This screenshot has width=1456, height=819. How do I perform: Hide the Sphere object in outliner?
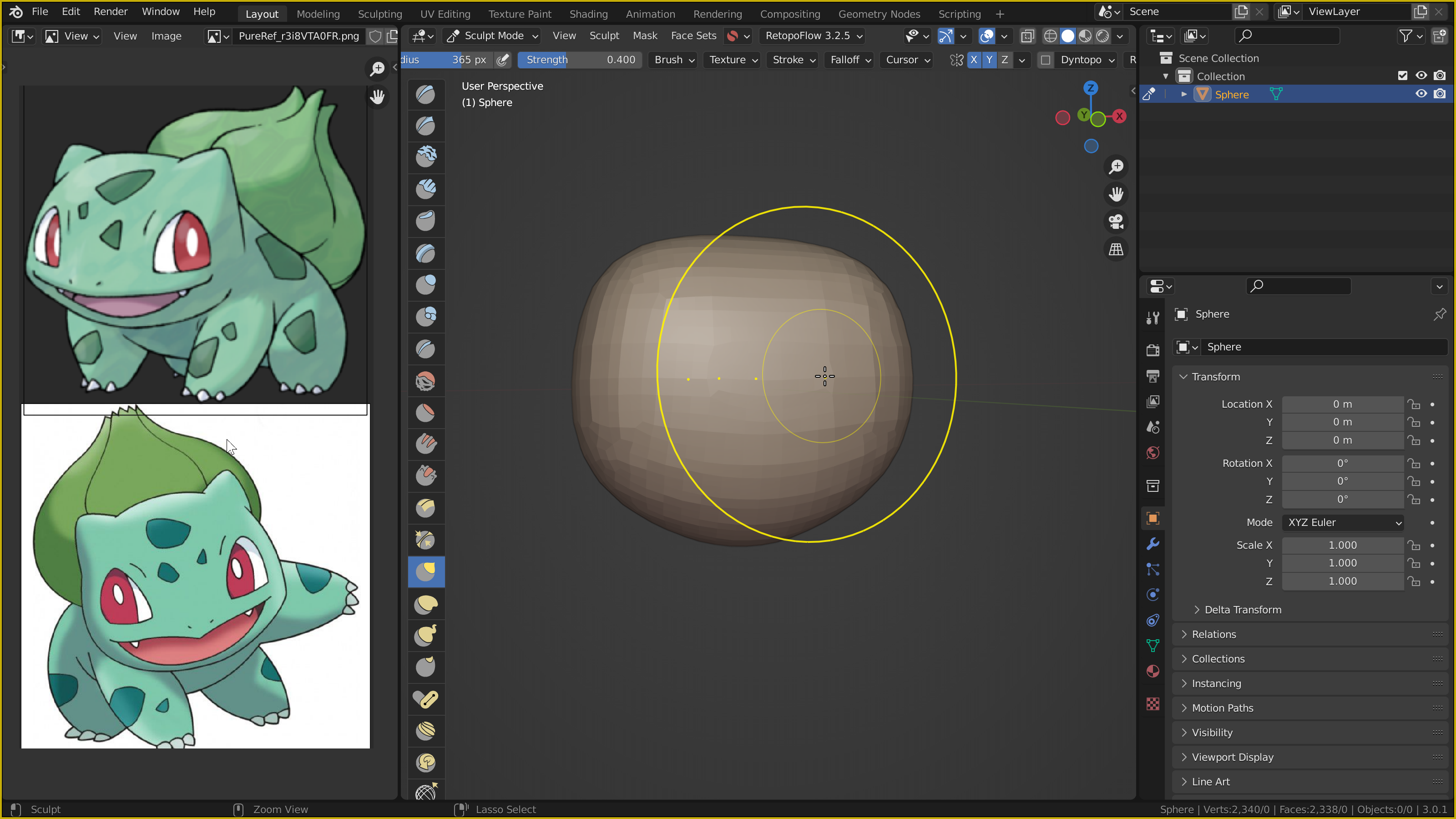pos(1421,94)
